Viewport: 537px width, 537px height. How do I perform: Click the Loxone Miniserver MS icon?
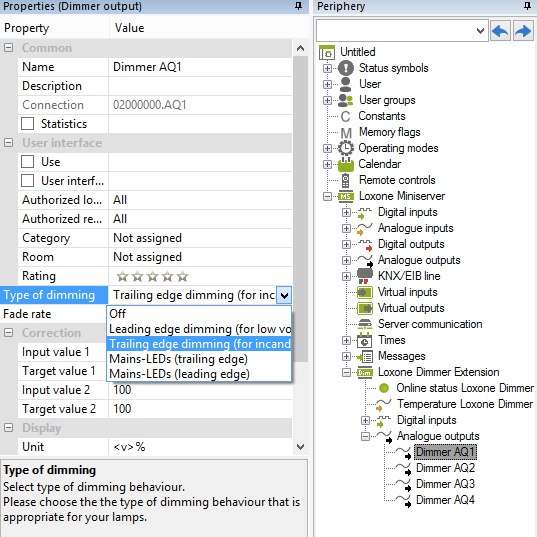click(346, 196)
